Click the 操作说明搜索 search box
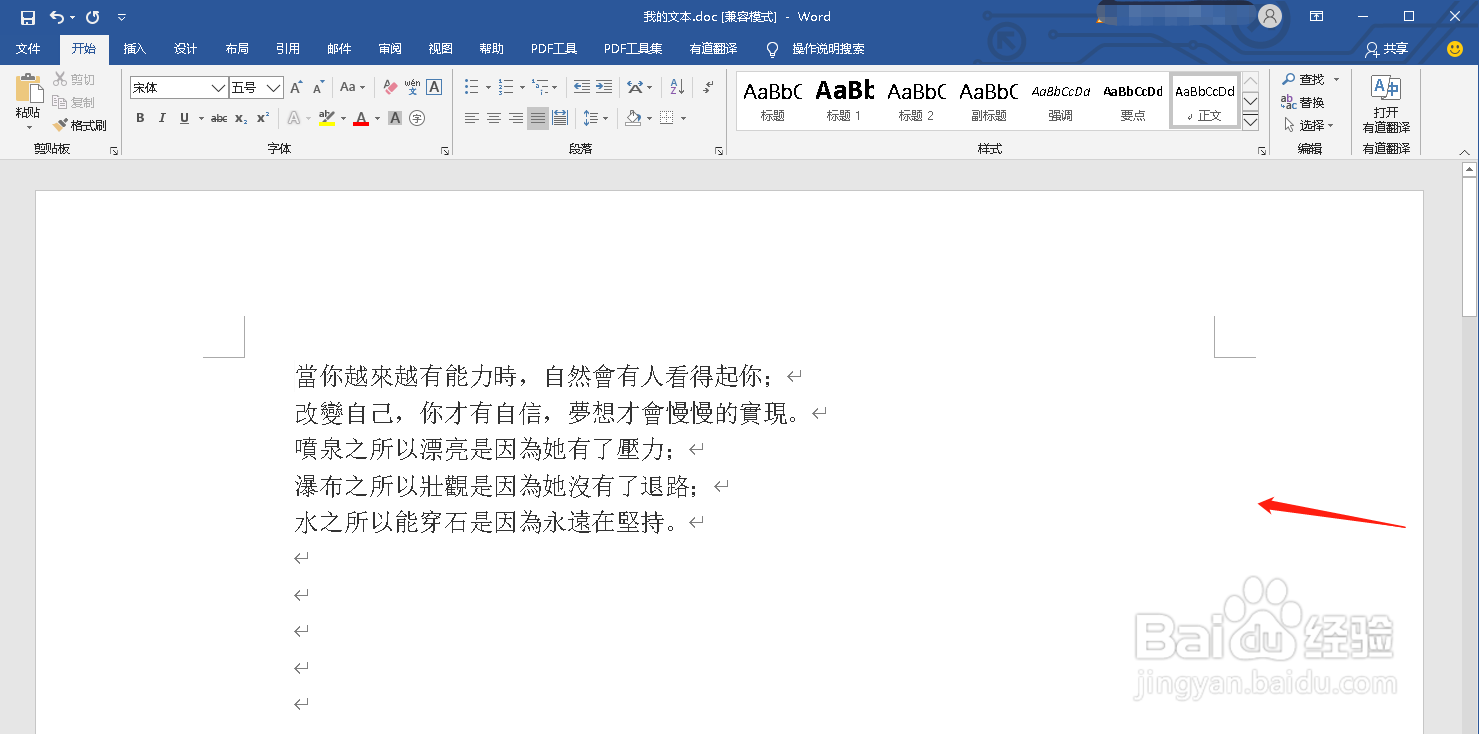The height and width of the screenshot is (734, 1479). click(828, 49)
